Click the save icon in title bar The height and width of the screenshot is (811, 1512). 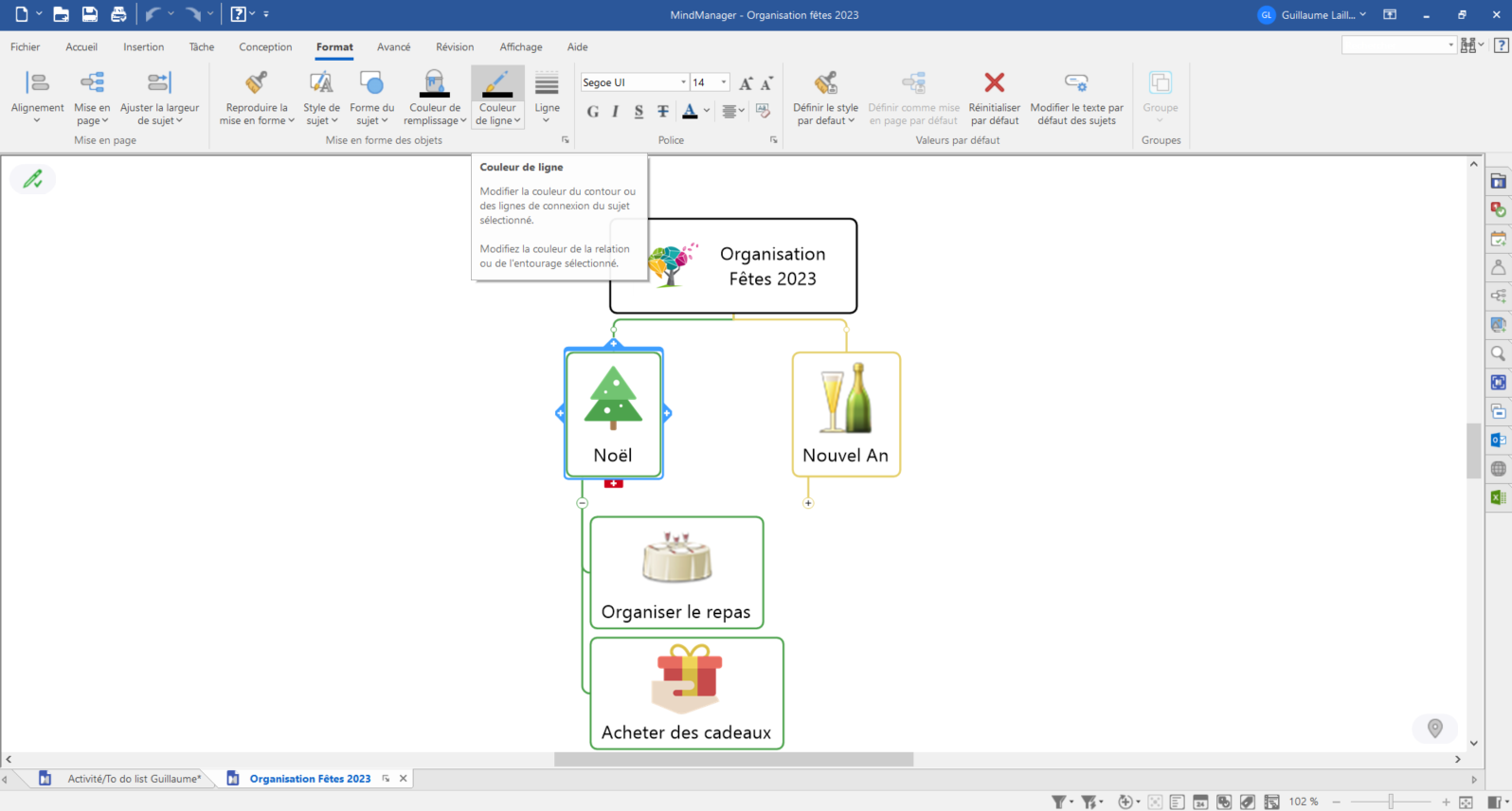(89, 14)
